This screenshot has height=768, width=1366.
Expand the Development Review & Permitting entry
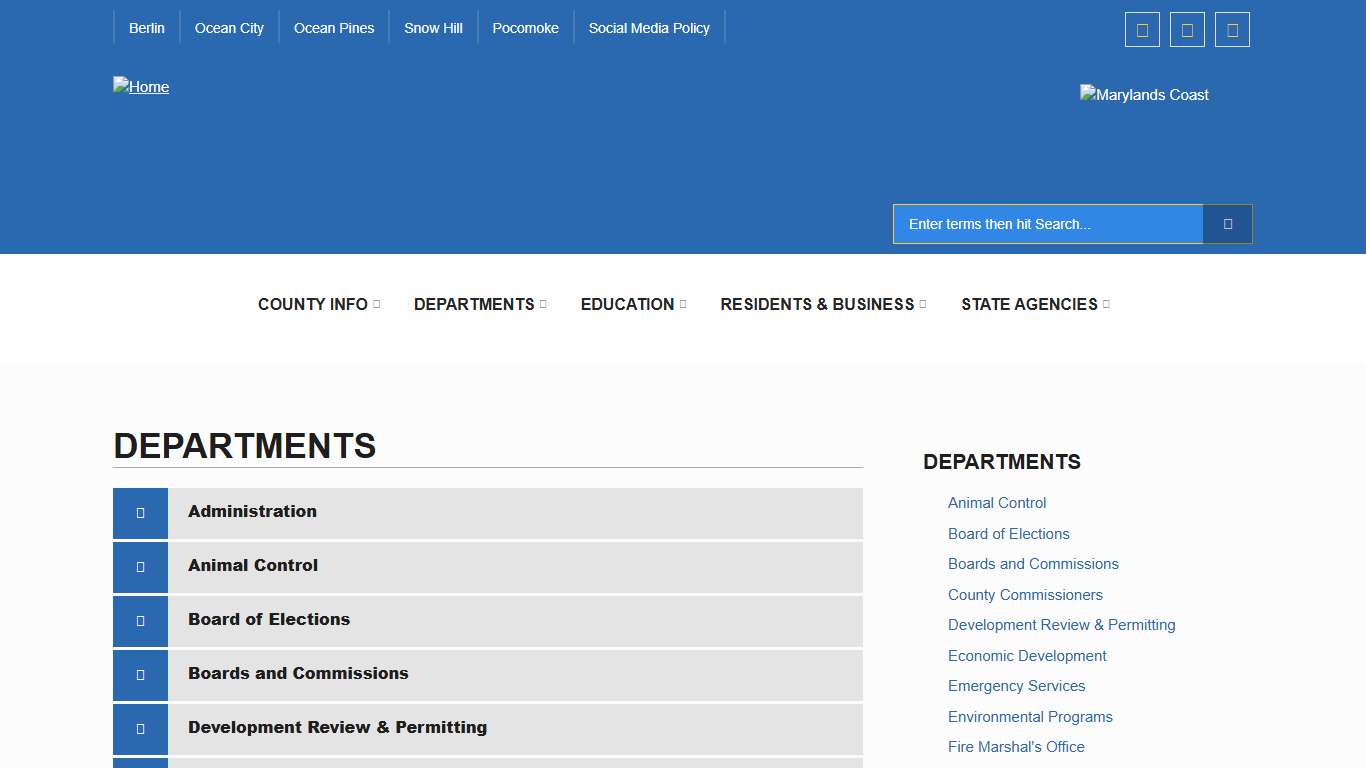336,727
